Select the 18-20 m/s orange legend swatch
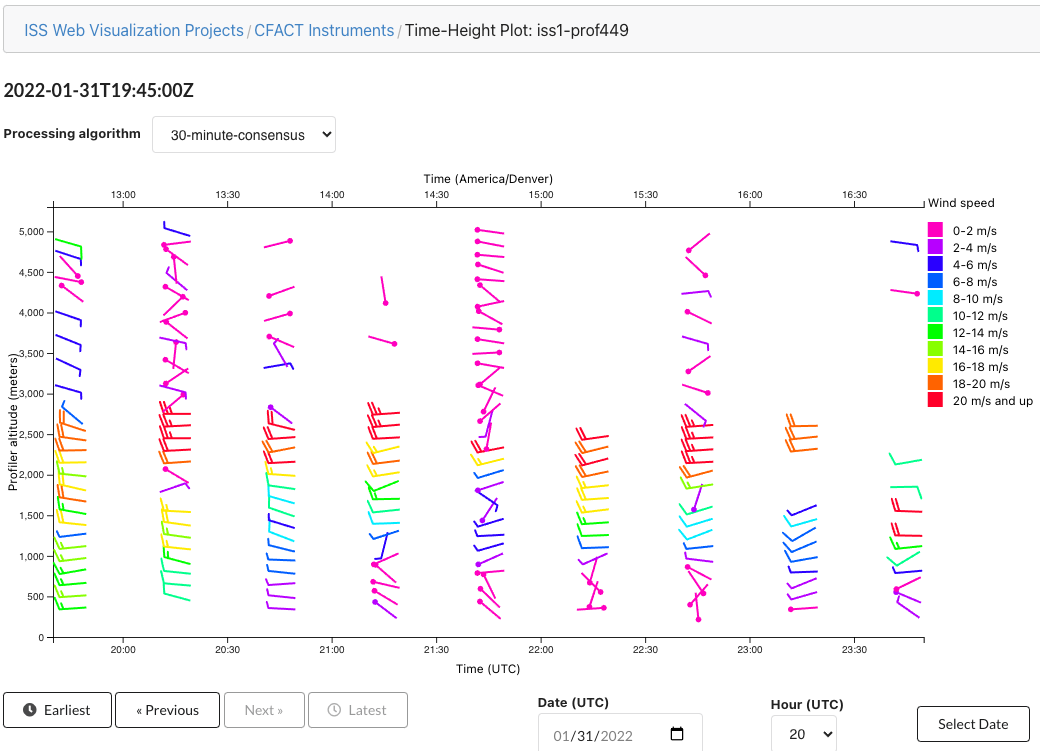The height and width of the screenshot is (751, 1040). coord(936,383)
